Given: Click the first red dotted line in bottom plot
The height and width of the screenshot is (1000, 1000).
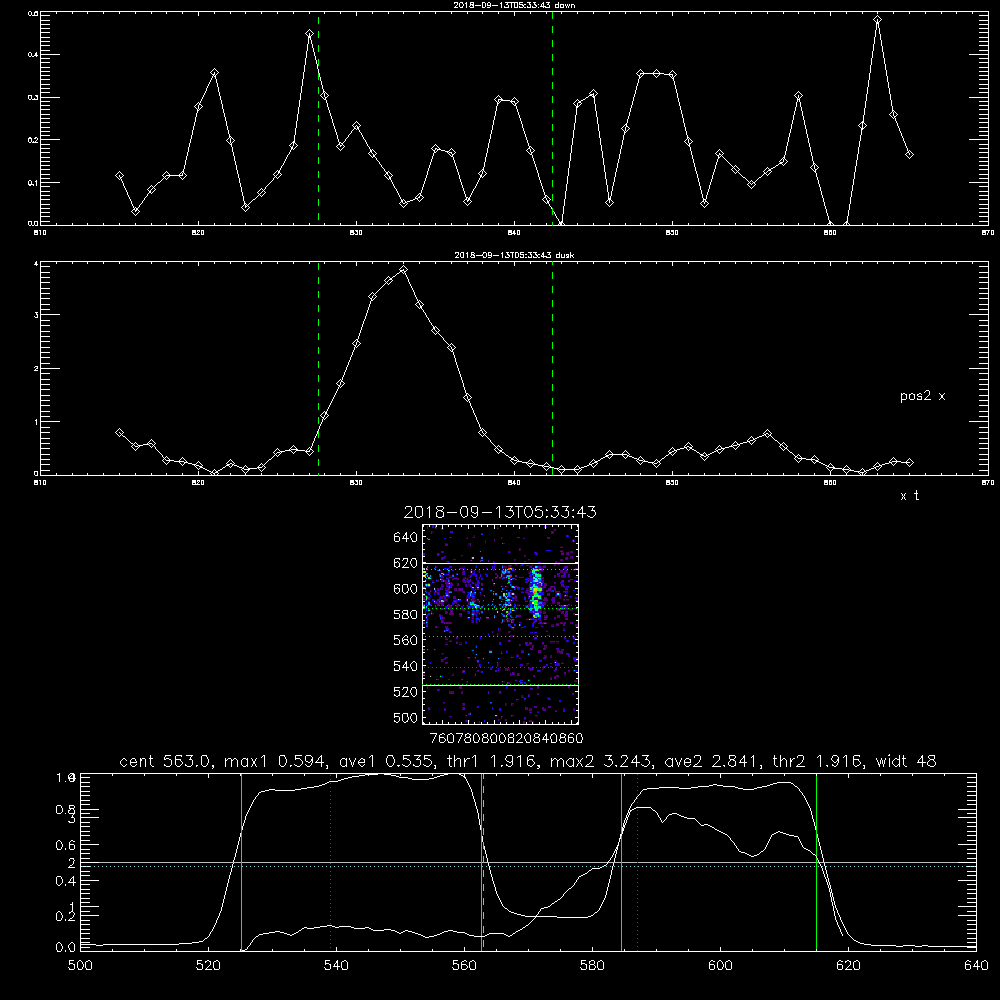Looking at the screenshot, I should coord(331,862).
